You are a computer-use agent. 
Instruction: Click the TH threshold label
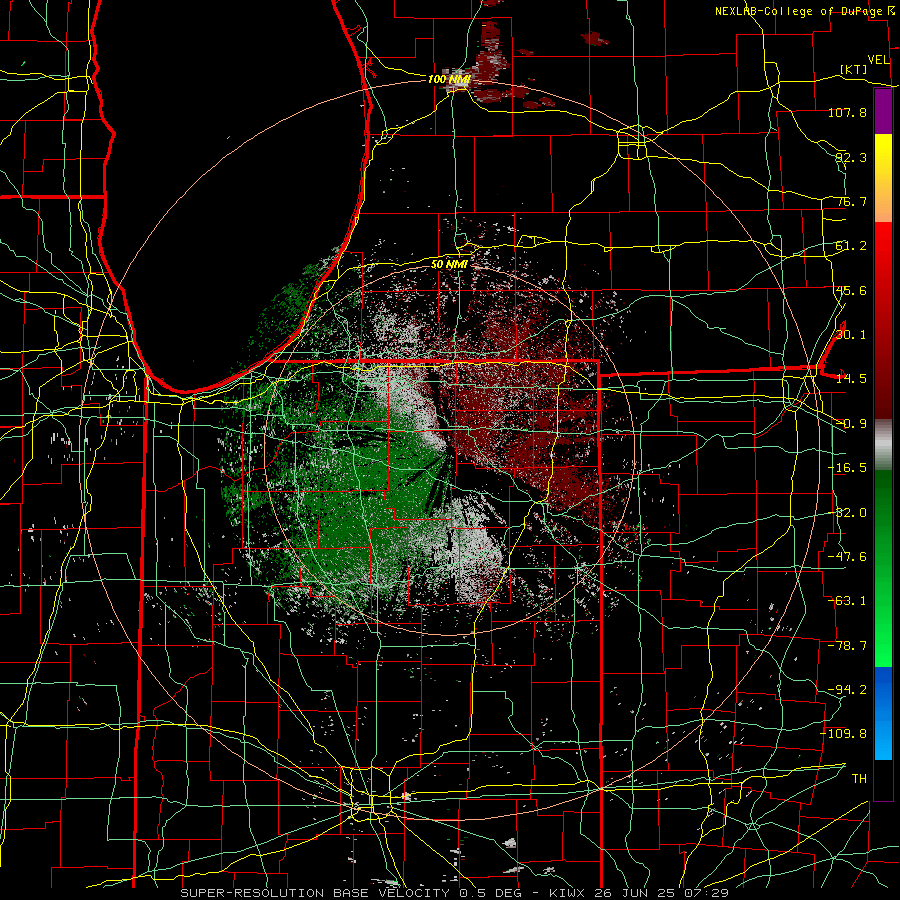[x=859, y=779]
